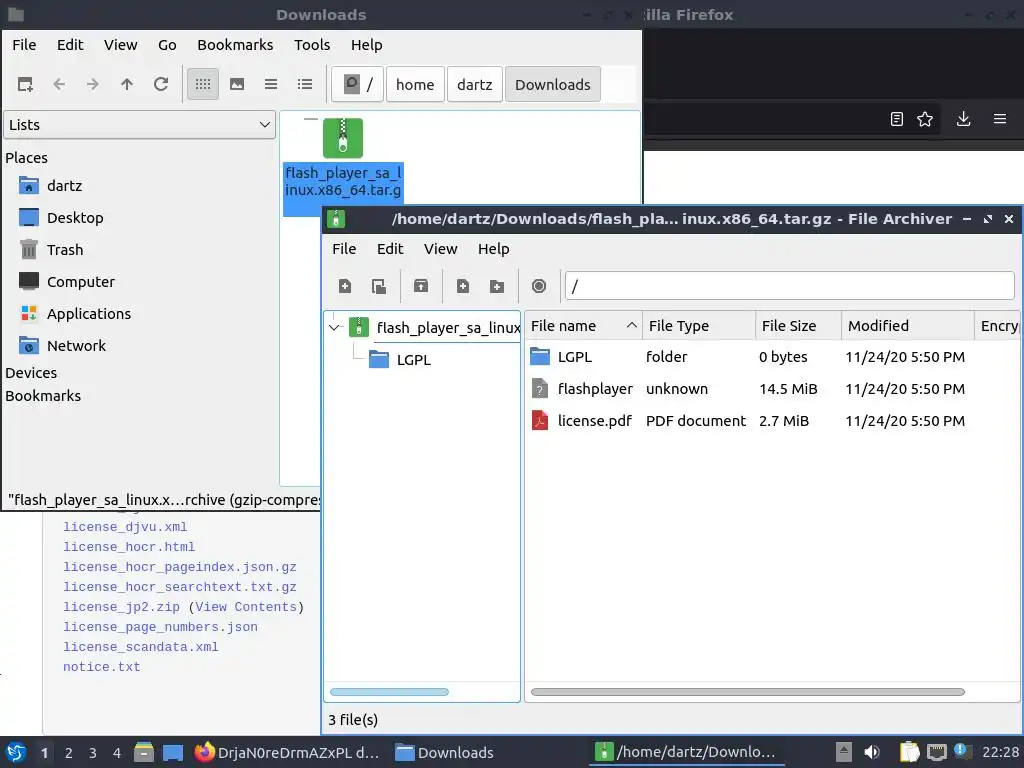Open the File menu in the file manager

(x=24, y=45)
